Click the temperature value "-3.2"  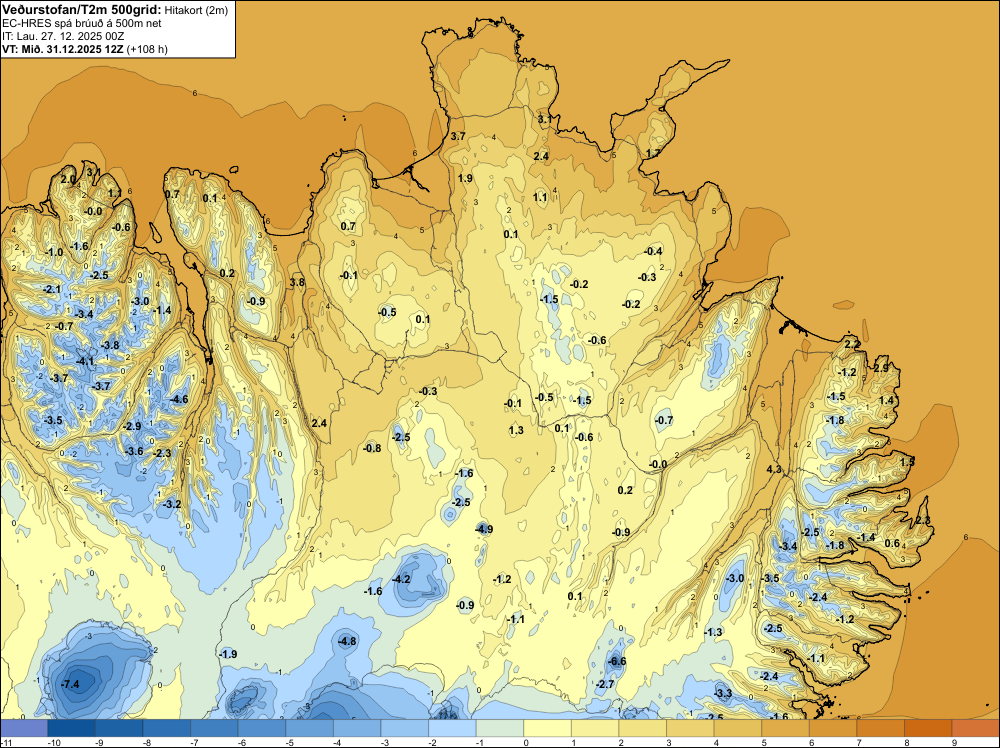coord(172,504)
